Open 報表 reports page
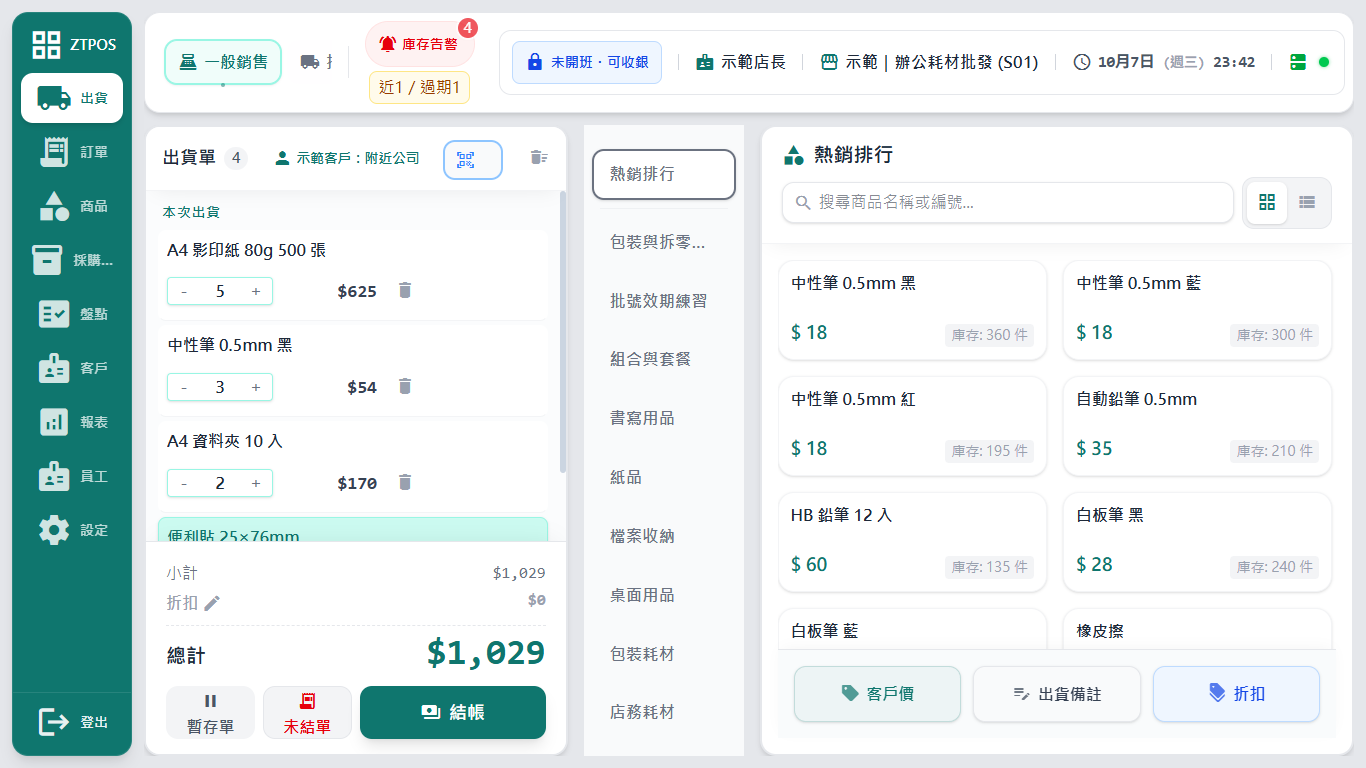The image size is (1366, 768). click(72, 422)
